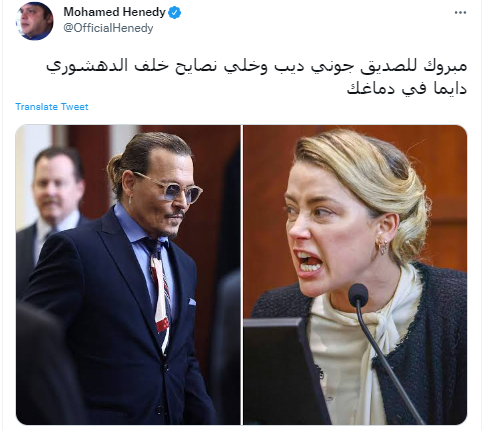
Task: Open the @OfficialHenedy handle
Action: click(x=108, y=28)
